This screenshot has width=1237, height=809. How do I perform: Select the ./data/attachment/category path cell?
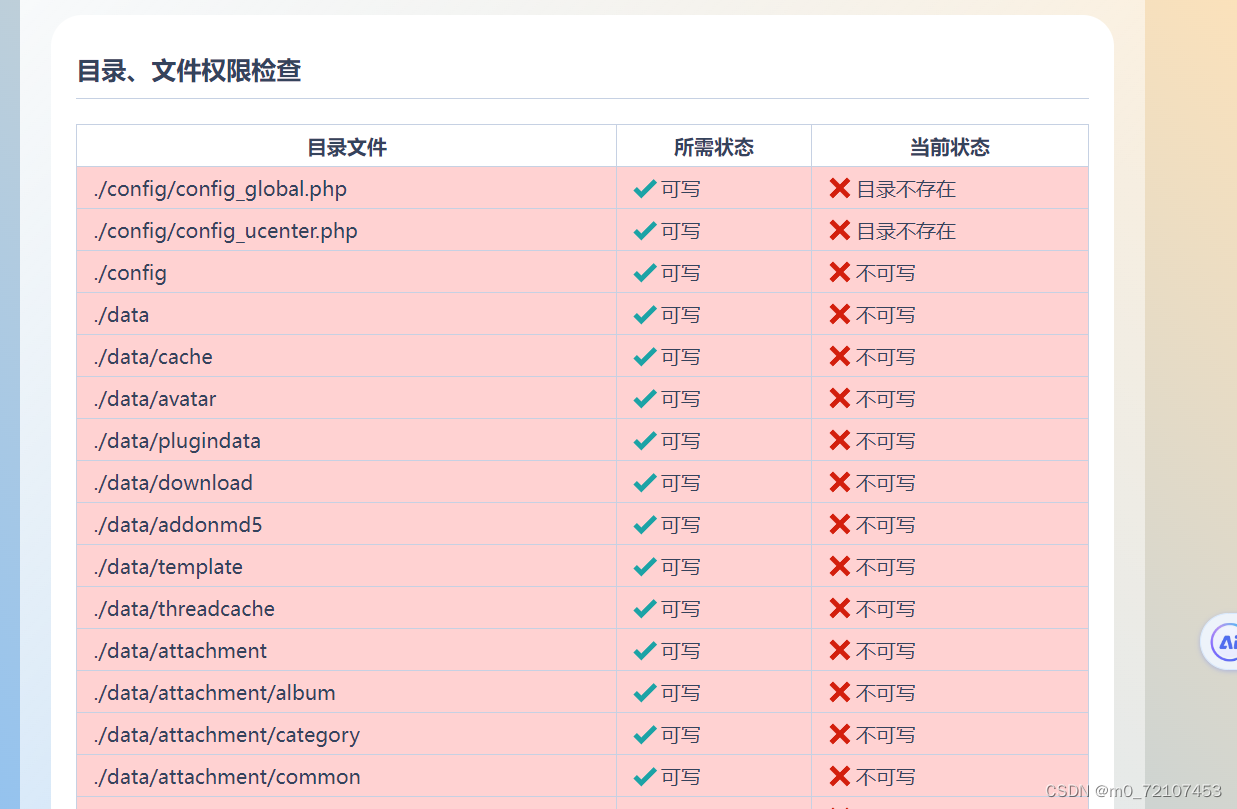[346, 734]
